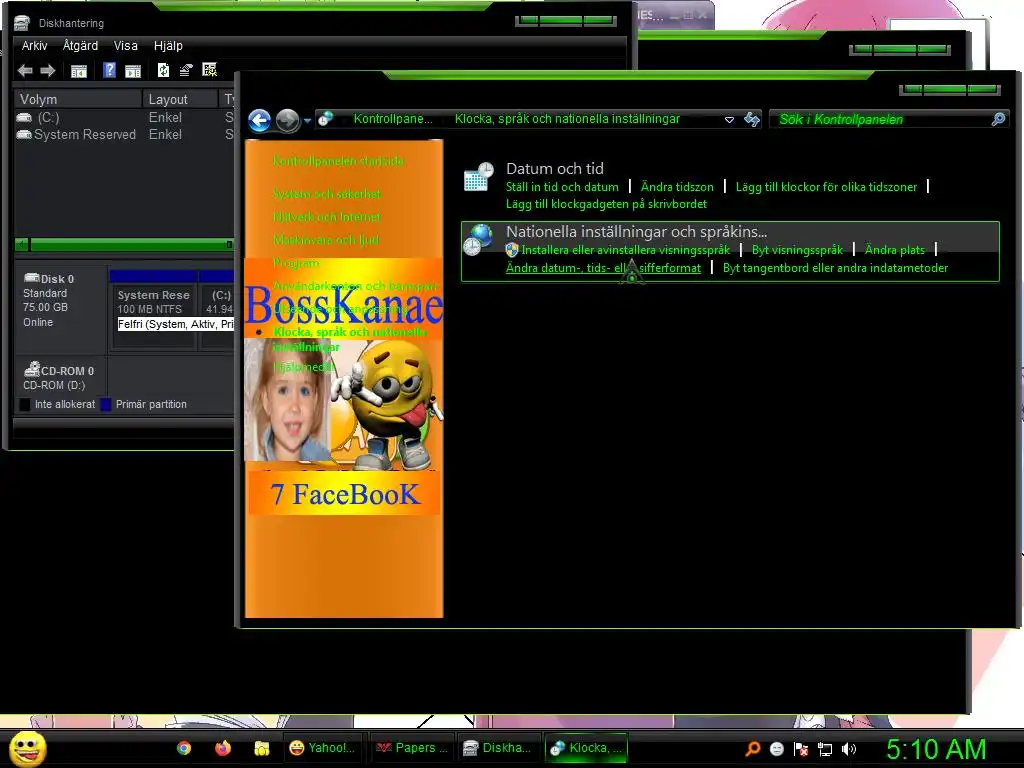Click the flag Action Center tray icon
The height and width of the screenshot is (768, 1024).
801,749
